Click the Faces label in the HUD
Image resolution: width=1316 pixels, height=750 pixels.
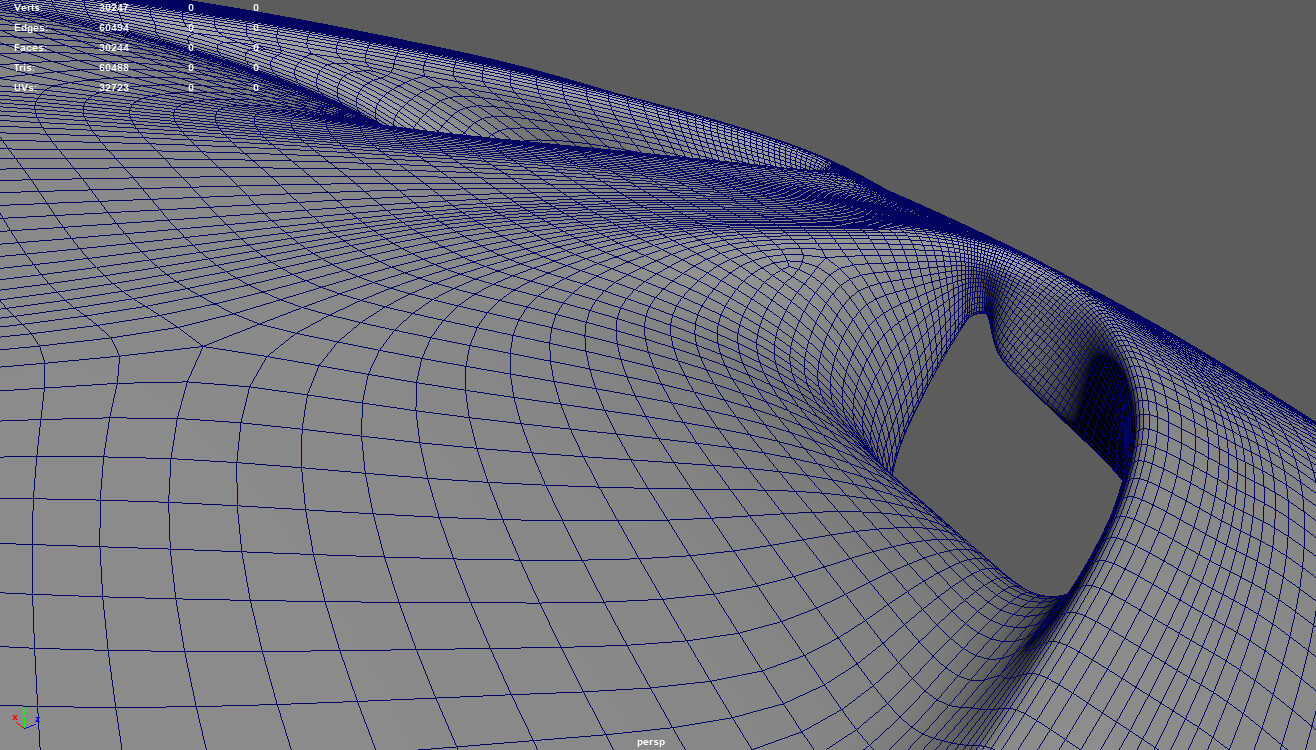[x=30, y=48]
